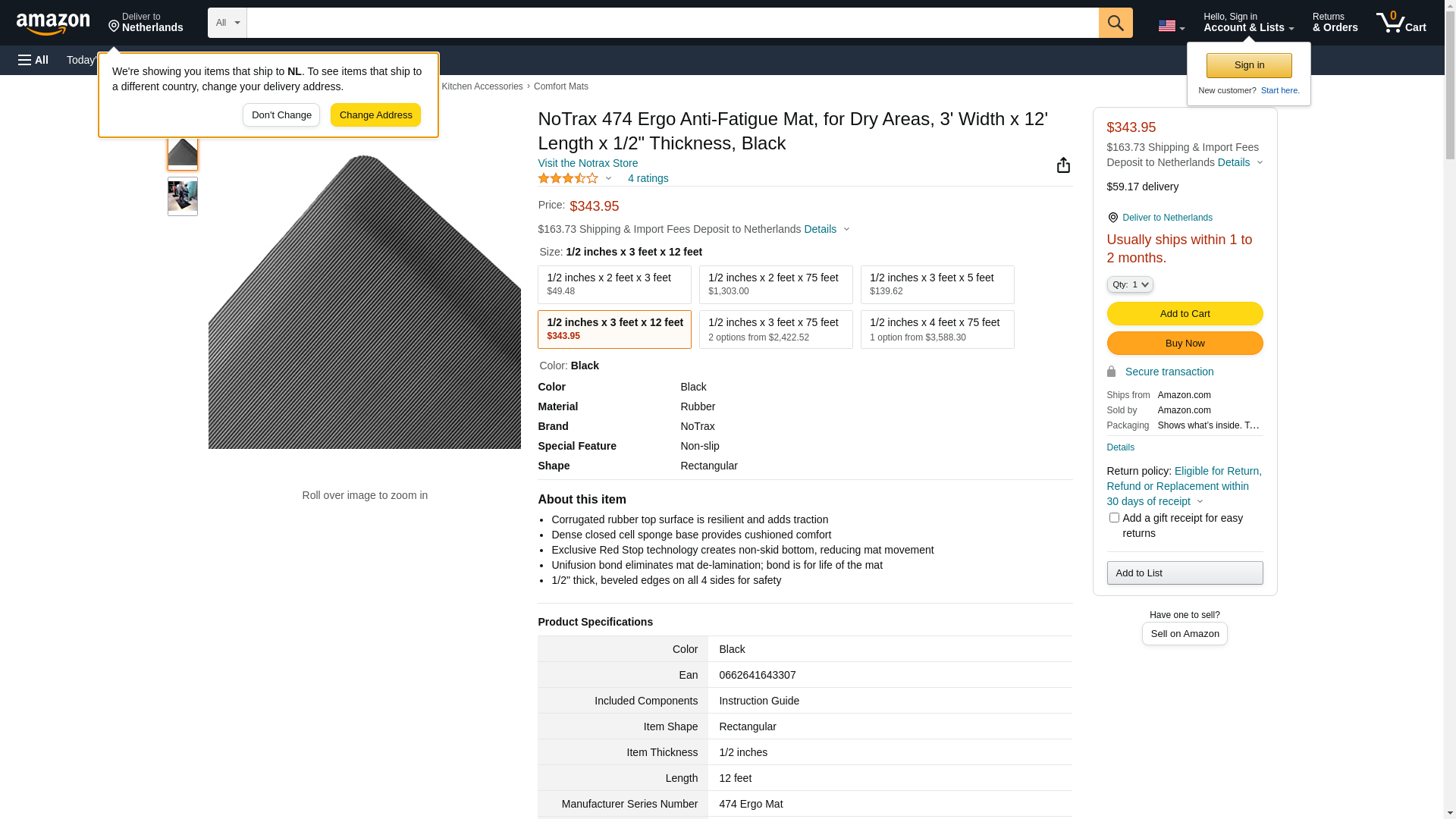1456x819 pixels.
Task: Click the search magnifier button
Action: point(1115,23)
